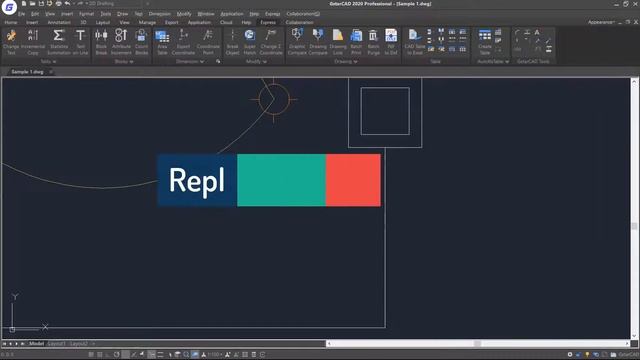Activate the Break Object tool
Screen dimensions: 640x360
[x=233, y=42]
